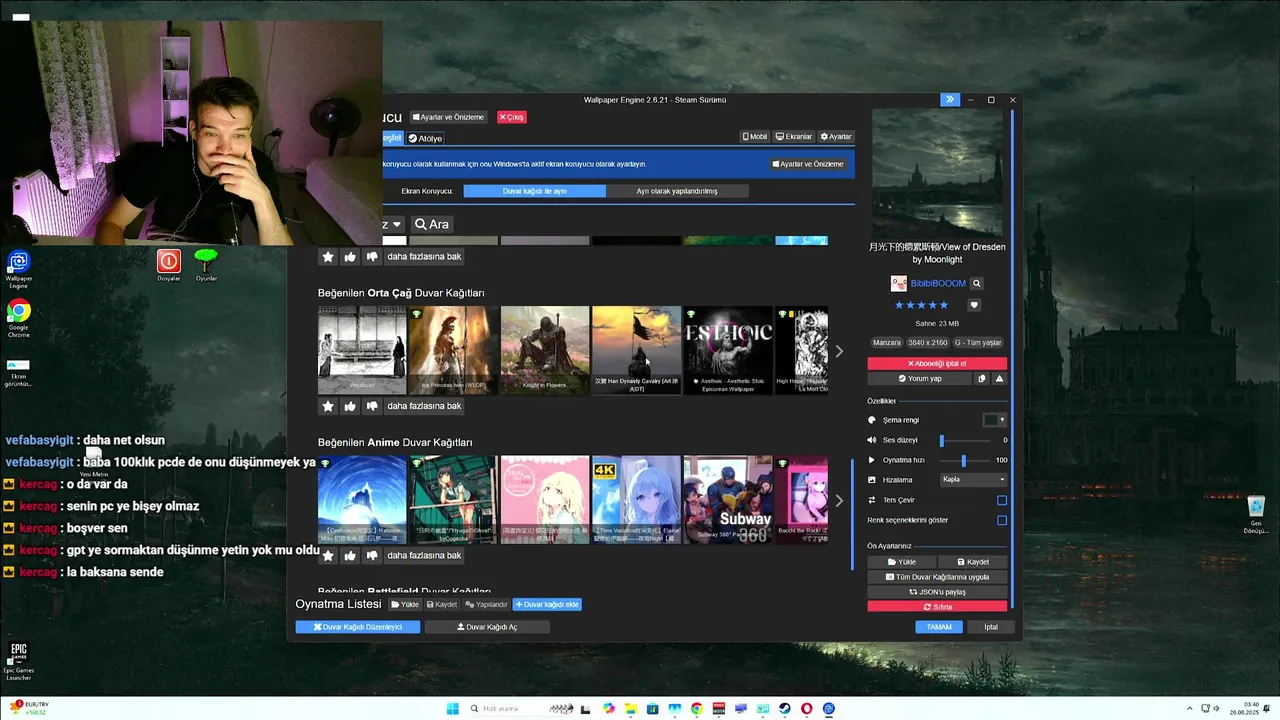Click the Yorum yap button
The width and height of the screenshot is (1280, 720).
point(920,379)
